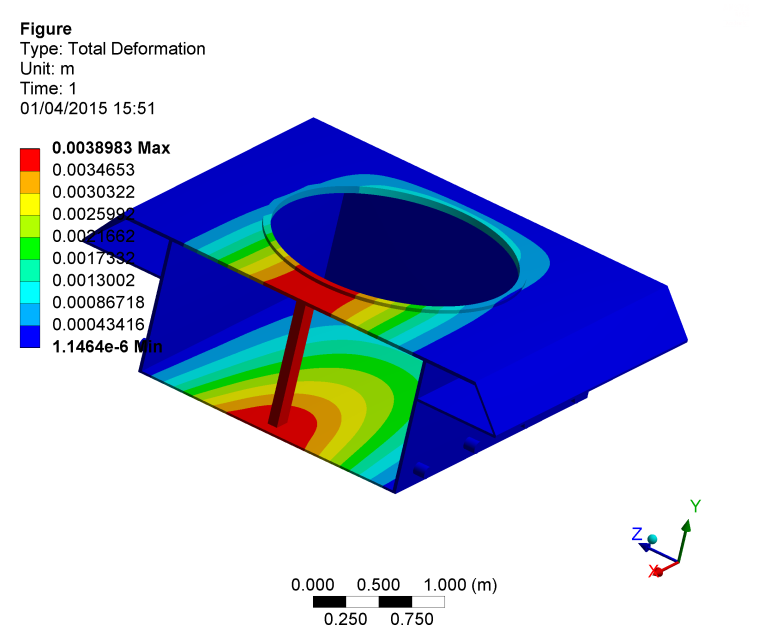Click the '01/04/2015 15:51' timestamp
Screen dimensions: 758x631
(87, 108)
